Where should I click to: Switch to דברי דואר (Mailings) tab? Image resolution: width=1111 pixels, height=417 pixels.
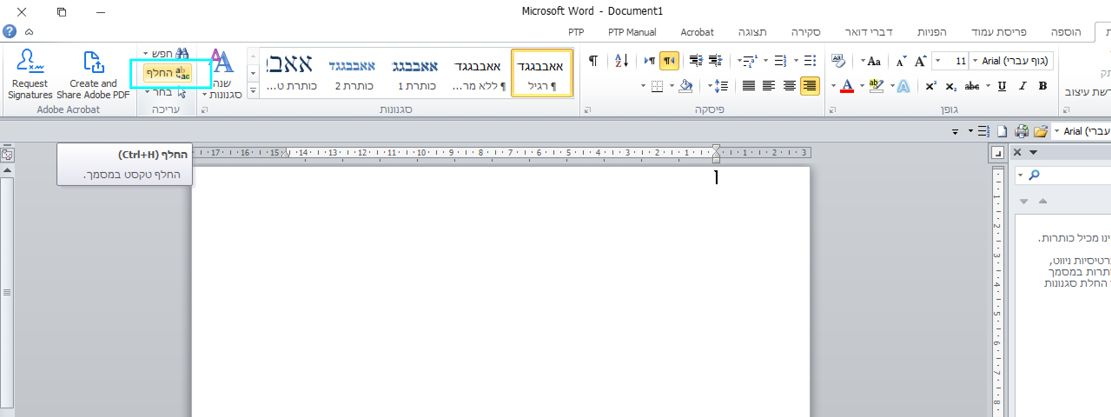[x=869, y=32]
